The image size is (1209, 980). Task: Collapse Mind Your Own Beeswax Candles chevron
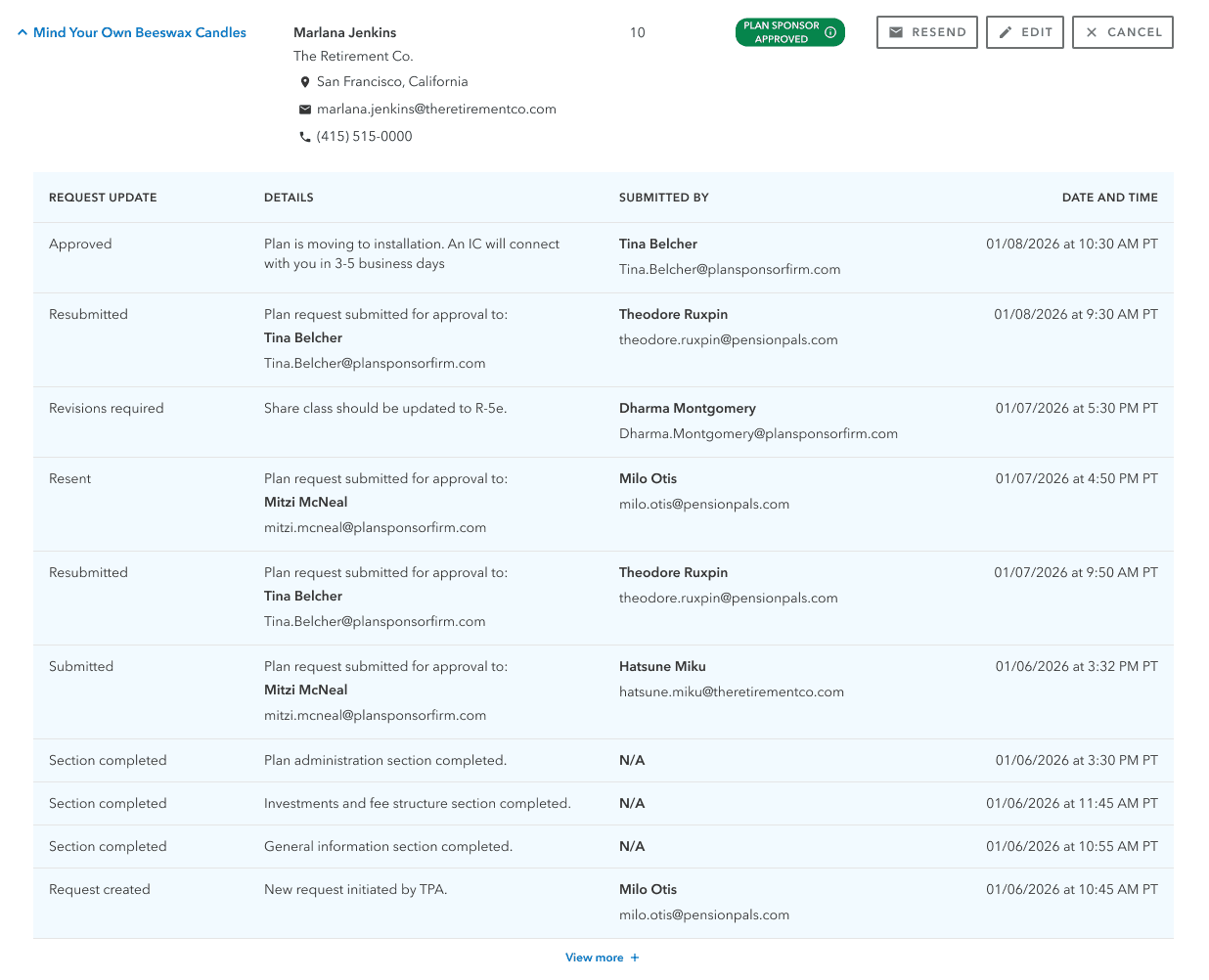pos(22,32)
